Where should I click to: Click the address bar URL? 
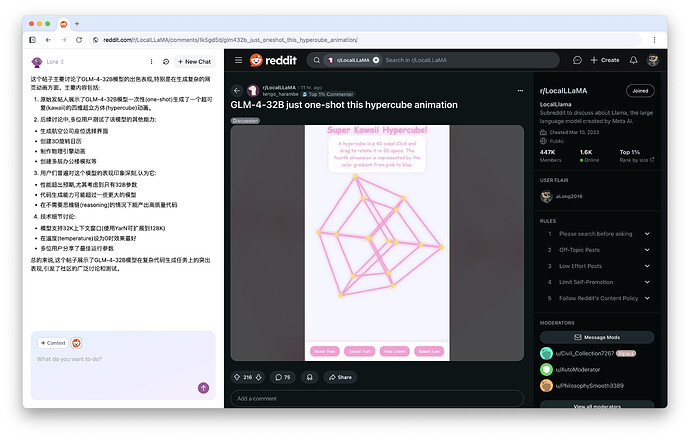[230, 40]
